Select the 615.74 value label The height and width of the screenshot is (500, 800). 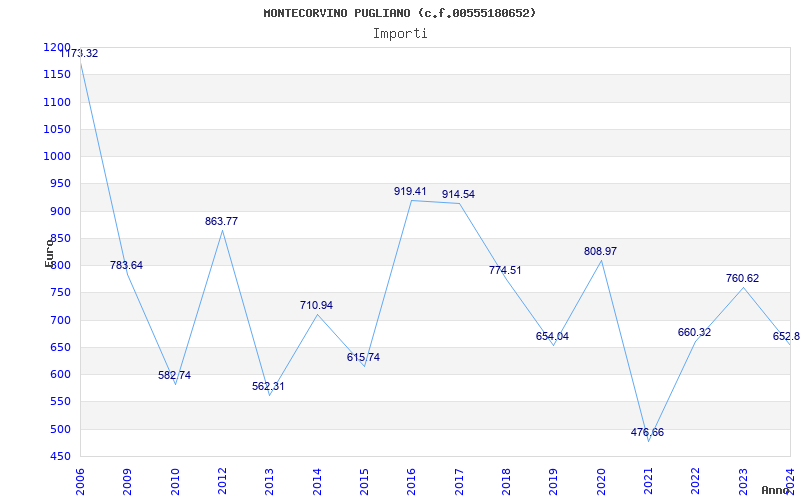tap(363, 357)
